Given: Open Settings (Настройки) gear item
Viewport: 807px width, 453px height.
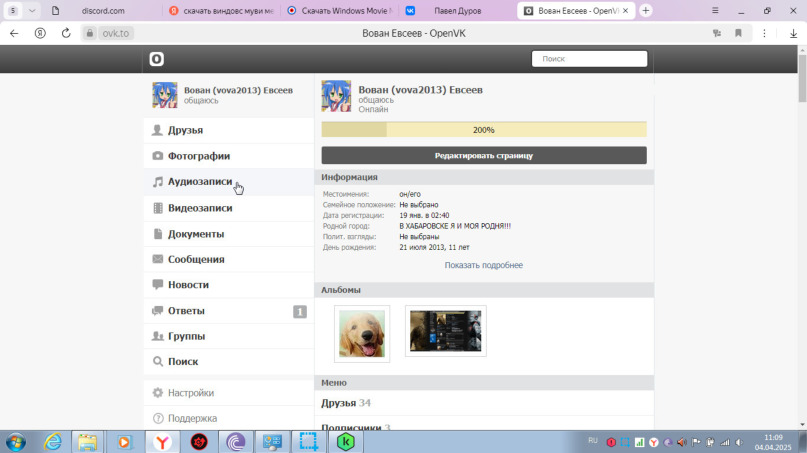Looking at the screenshot, I should [x=190, y=393].
